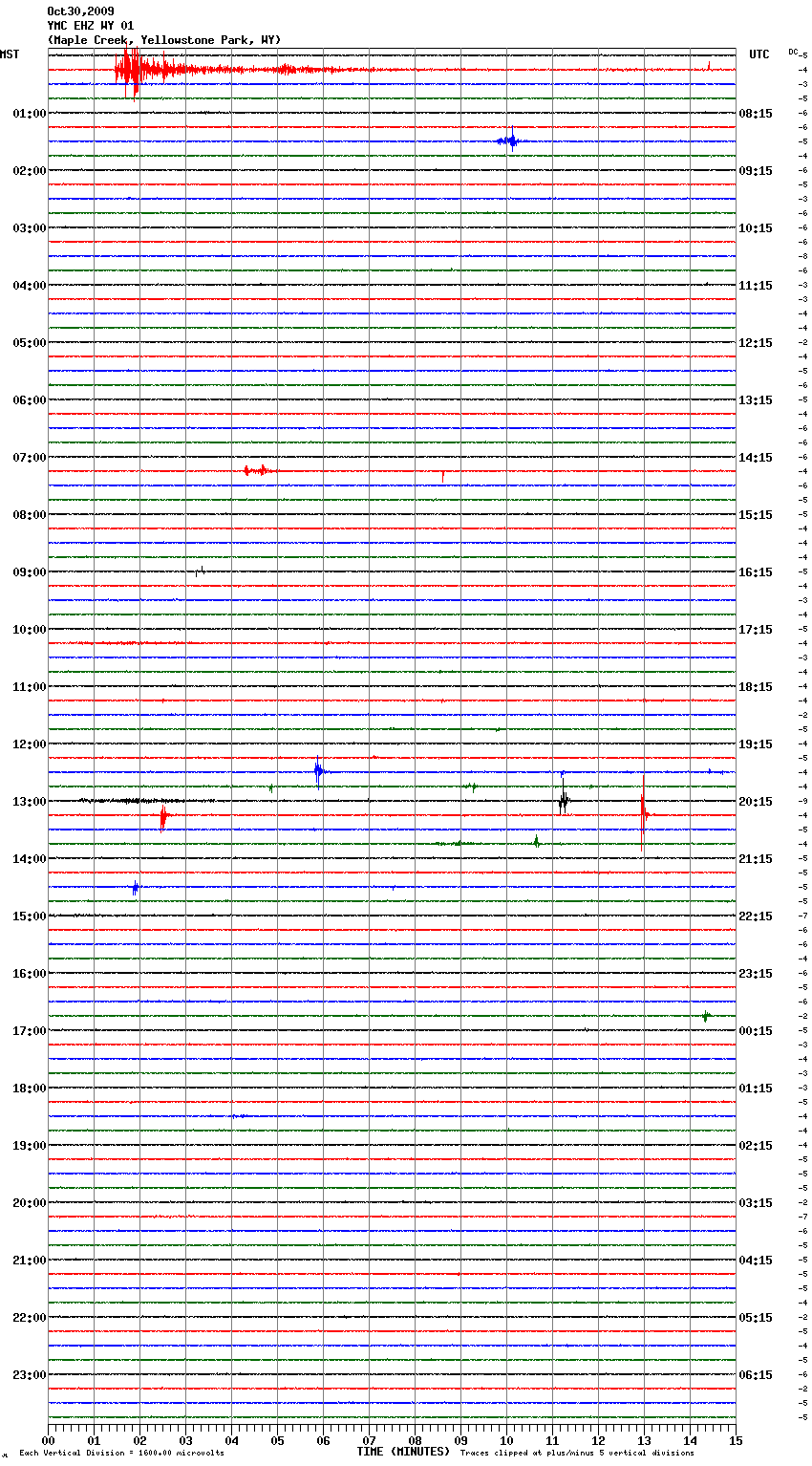Screen dimensions: 812x1466
Task: Click the "06:00" MST time label
Action: pos(30,400)
